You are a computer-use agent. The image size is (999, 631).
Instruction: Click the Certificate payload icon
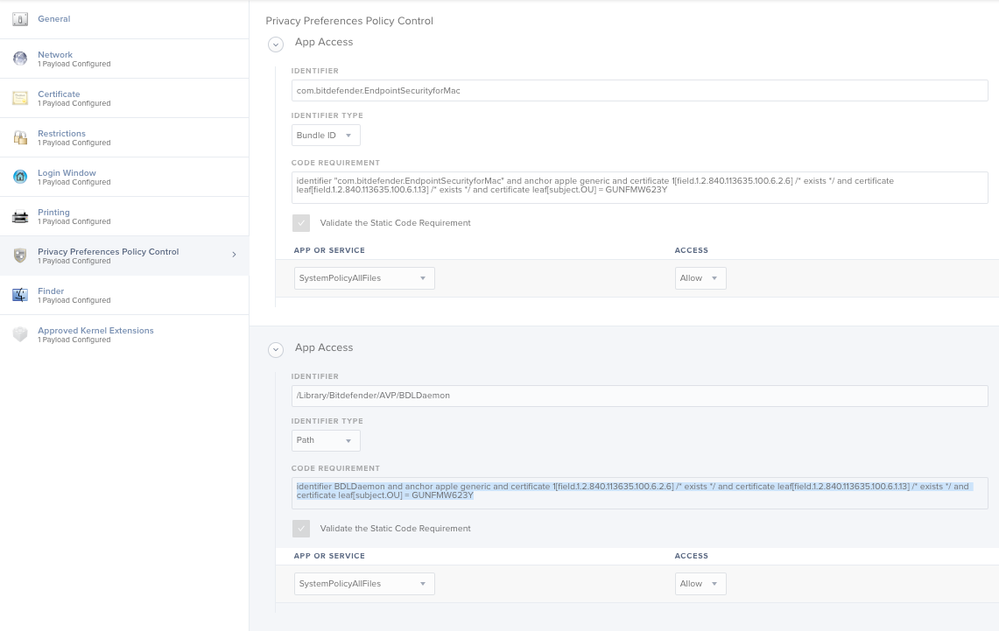pos(20,98)
